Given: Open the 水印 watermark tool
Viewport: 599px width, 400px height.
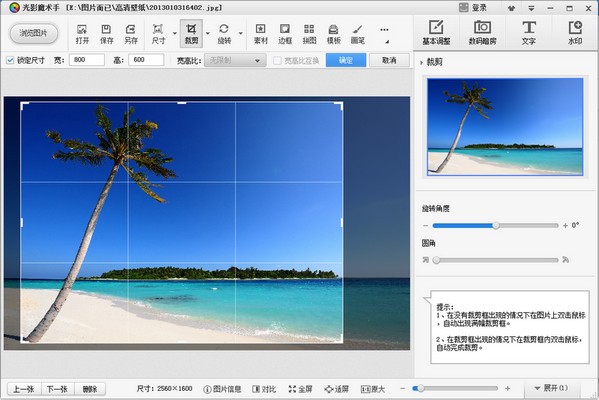Looking at the screenshot, I should (575, 33).
